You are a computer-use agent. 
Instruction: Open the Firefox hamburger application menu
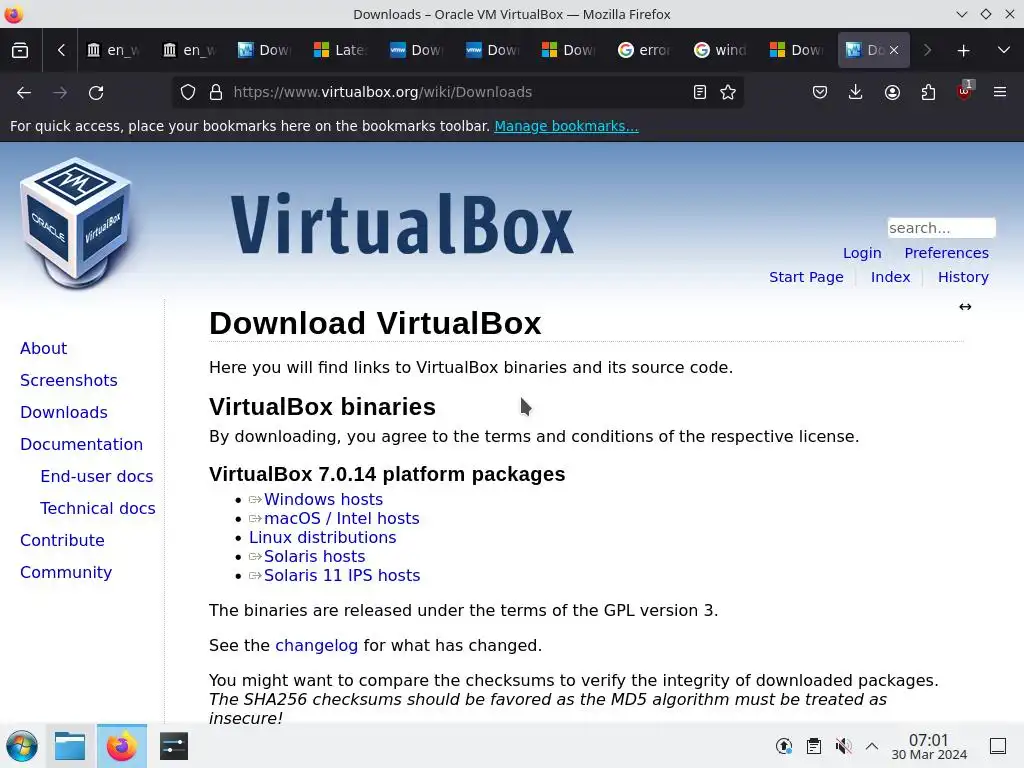1000,93
